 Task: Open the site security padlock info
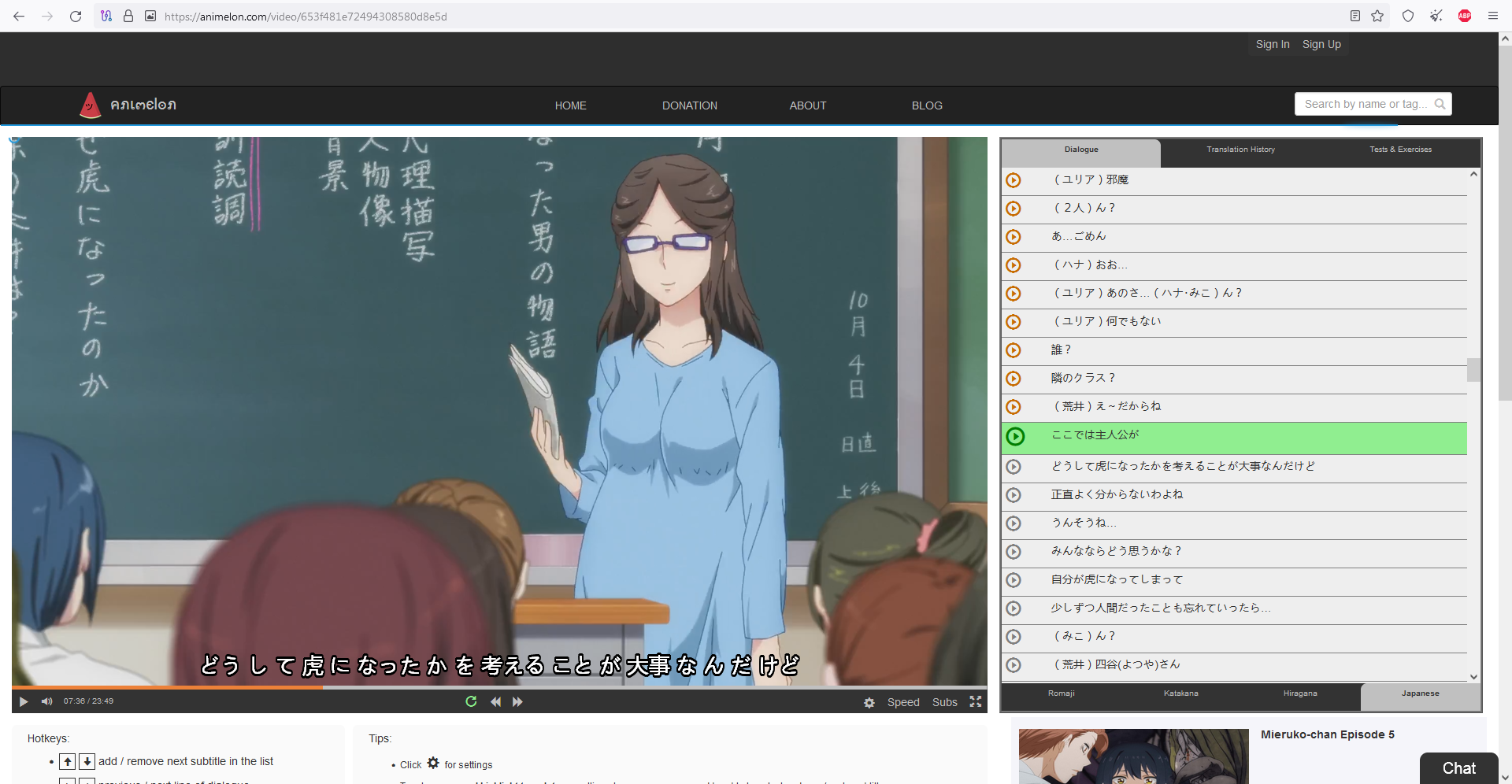tap(128, 16)
